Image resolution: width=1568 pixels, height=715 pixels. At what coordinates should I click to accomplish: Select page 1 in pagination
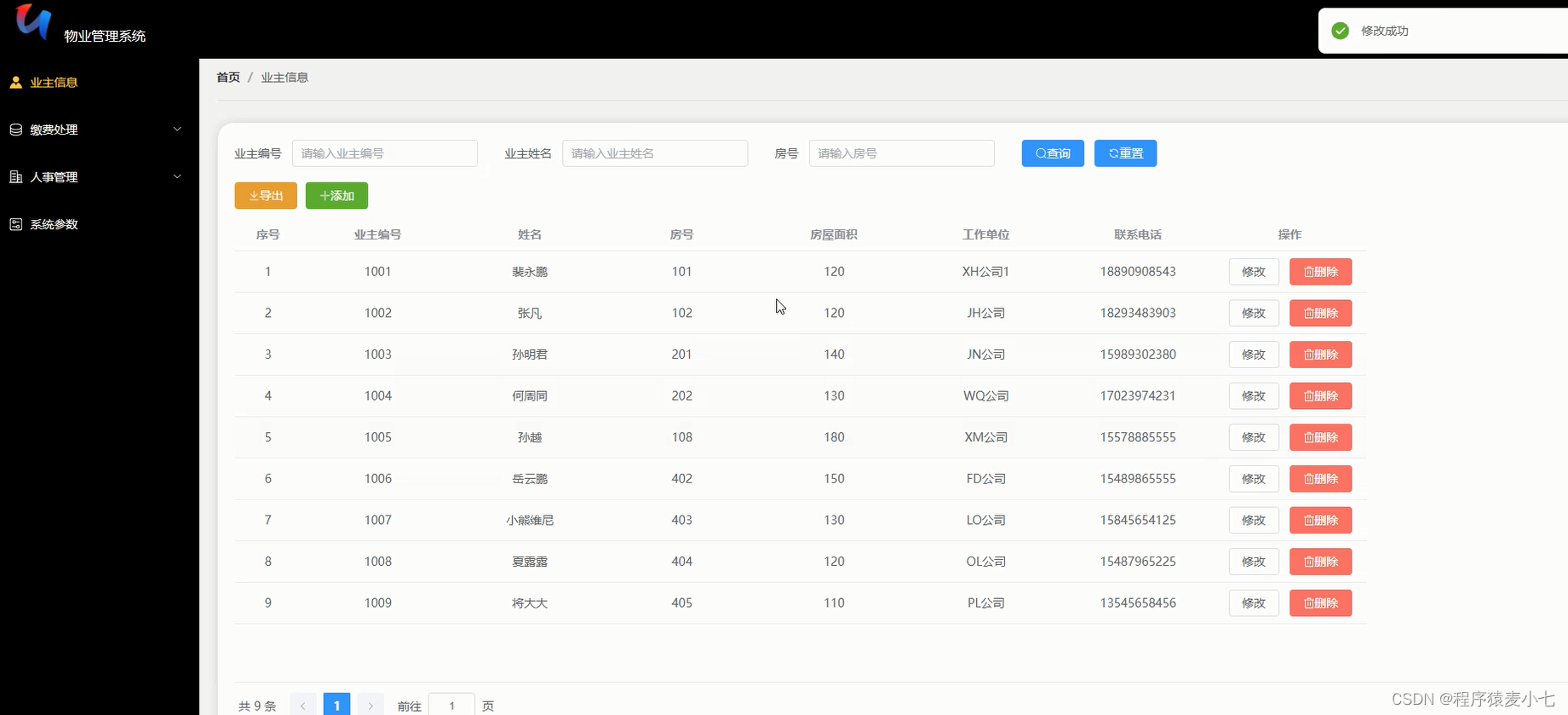(x=336, y=706)
